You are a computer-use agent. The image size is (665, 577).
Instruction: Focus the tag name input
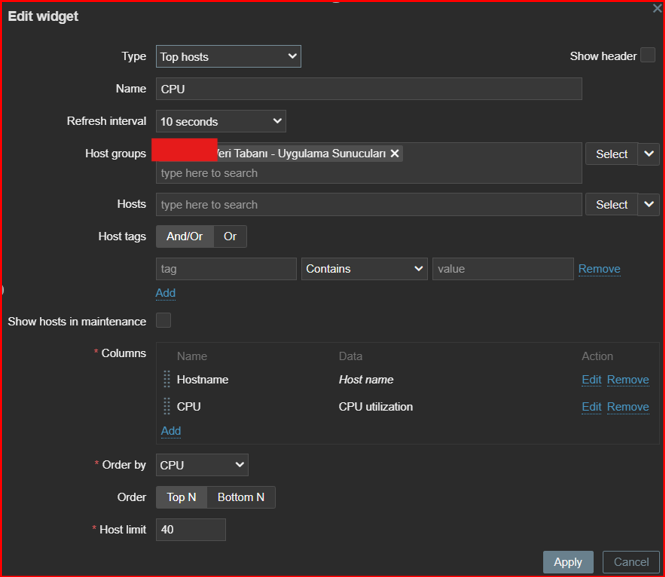[226, 269]
